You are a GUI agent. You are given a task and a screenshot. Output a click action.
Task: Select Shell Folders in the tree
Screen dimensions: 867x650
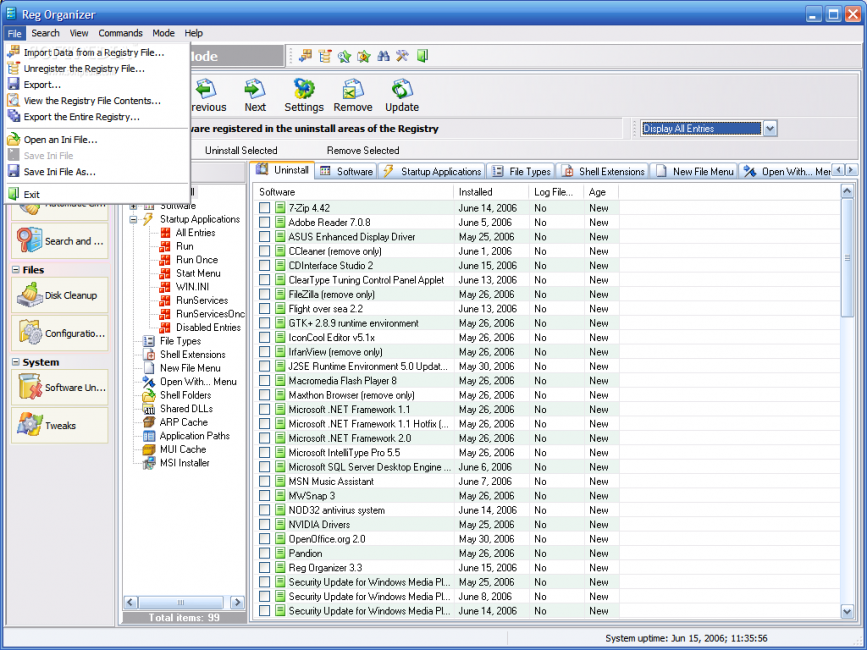pyautogui.click(x=185, y=395)
